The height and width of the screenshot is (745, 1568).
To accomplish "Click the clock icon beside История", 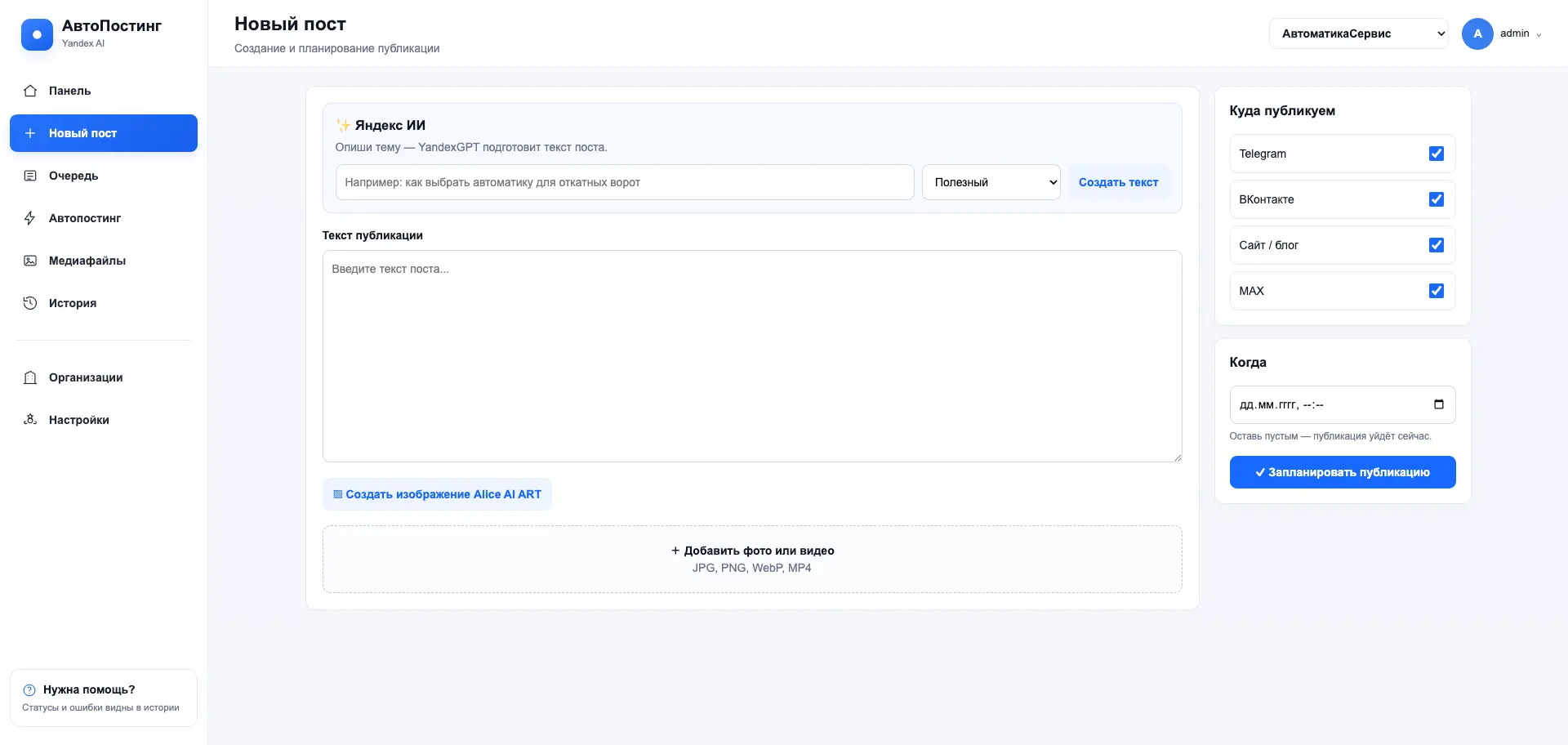I will click(30, 303).
